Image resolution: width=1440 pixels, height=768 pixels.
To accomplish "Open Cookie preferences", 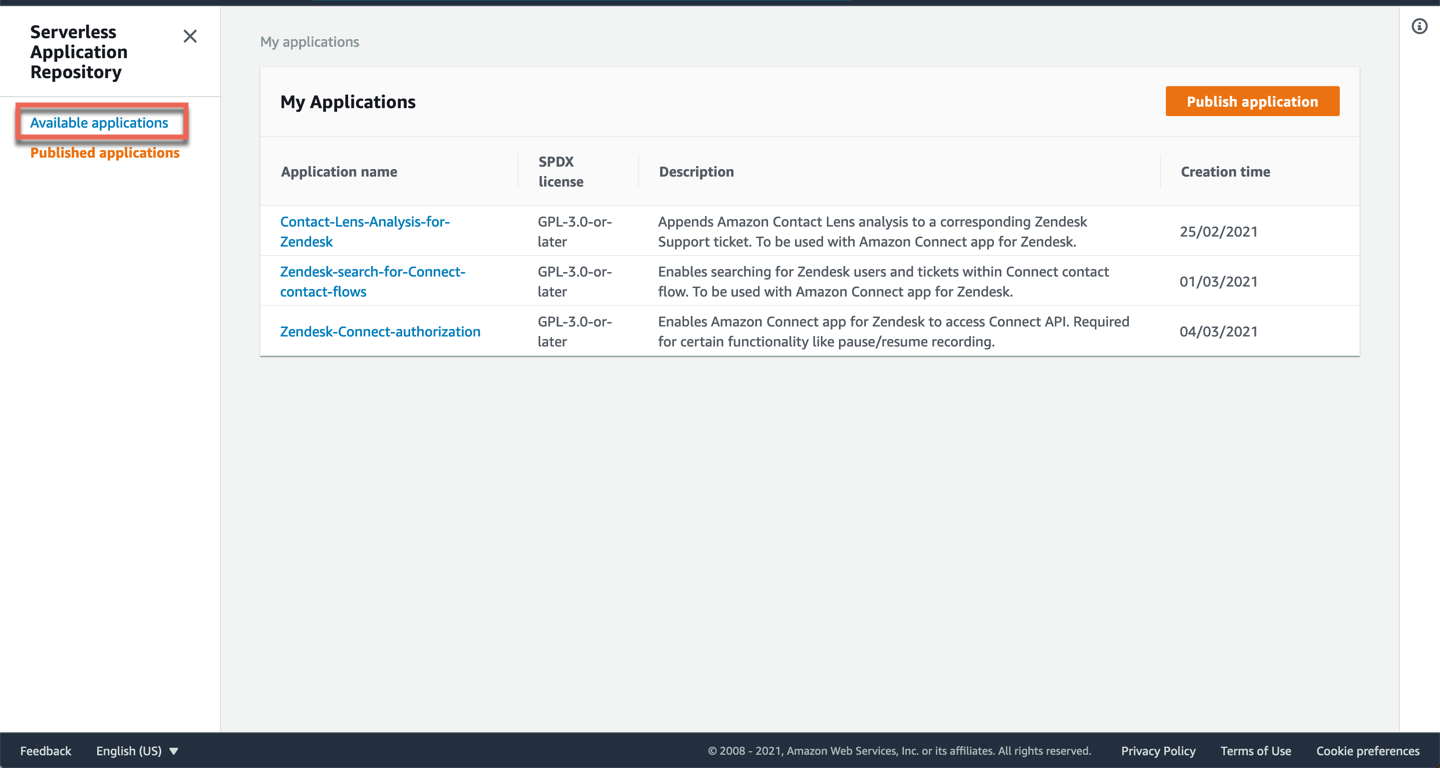I will coord(1367,751).
